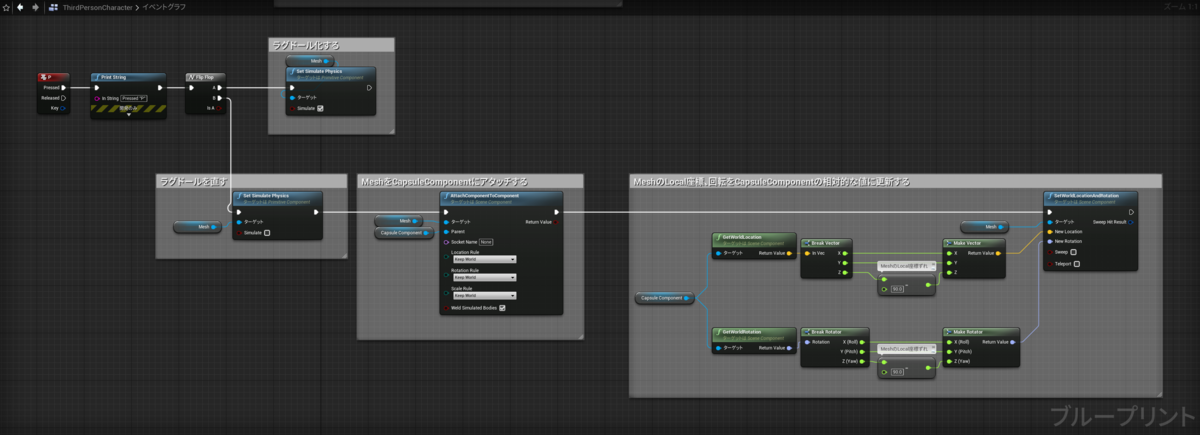
Task: Open the Scale Rule dropdown
Action: click(484, 295)
